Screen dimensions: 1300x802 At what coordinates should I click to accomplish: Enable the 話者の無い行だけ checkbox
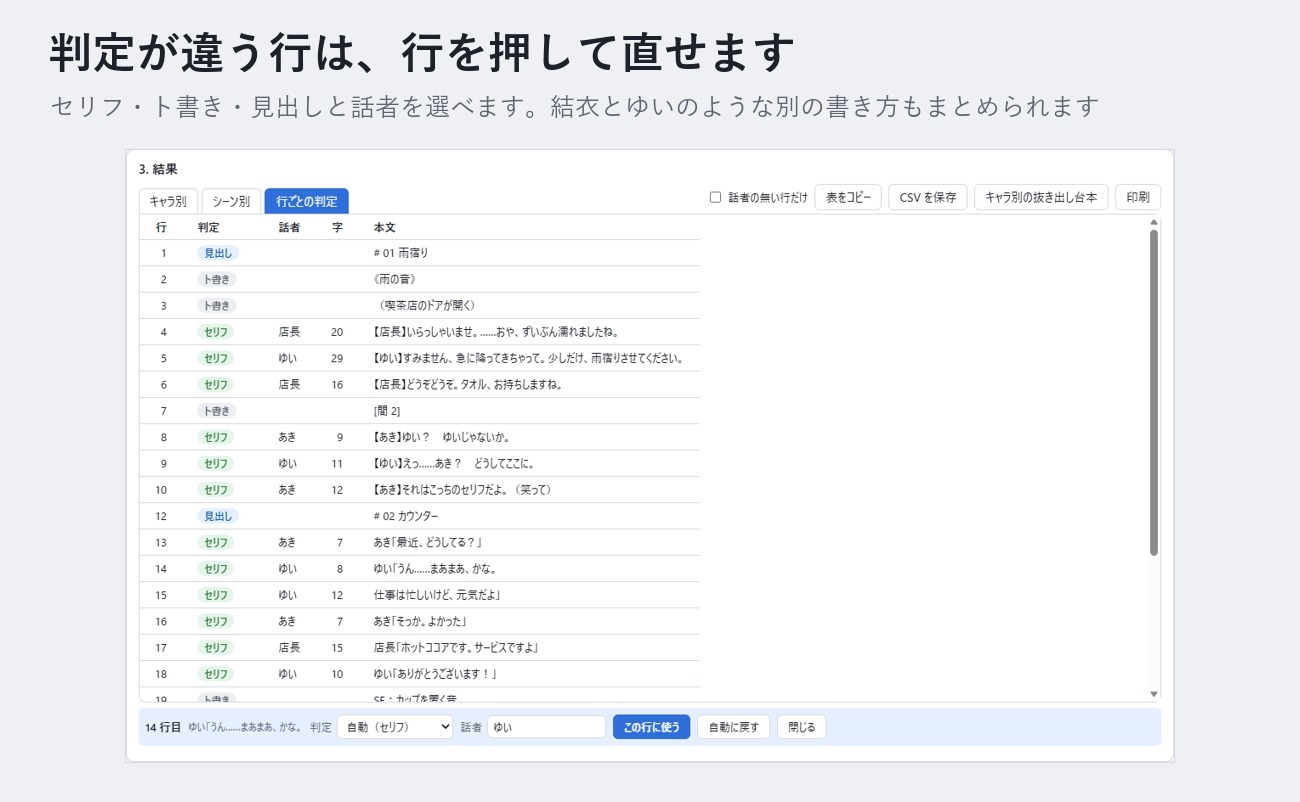click(715, 197)
